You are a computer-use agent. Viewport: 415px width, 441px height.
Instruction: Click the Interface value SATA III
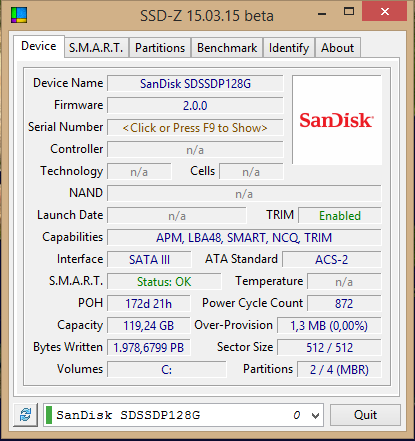point(149,260)
